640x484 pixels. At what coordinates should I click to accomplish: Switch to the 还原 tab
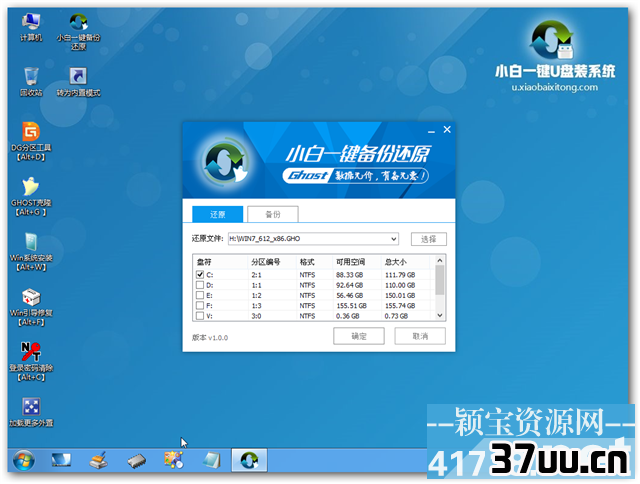click(x=218, y=214)
